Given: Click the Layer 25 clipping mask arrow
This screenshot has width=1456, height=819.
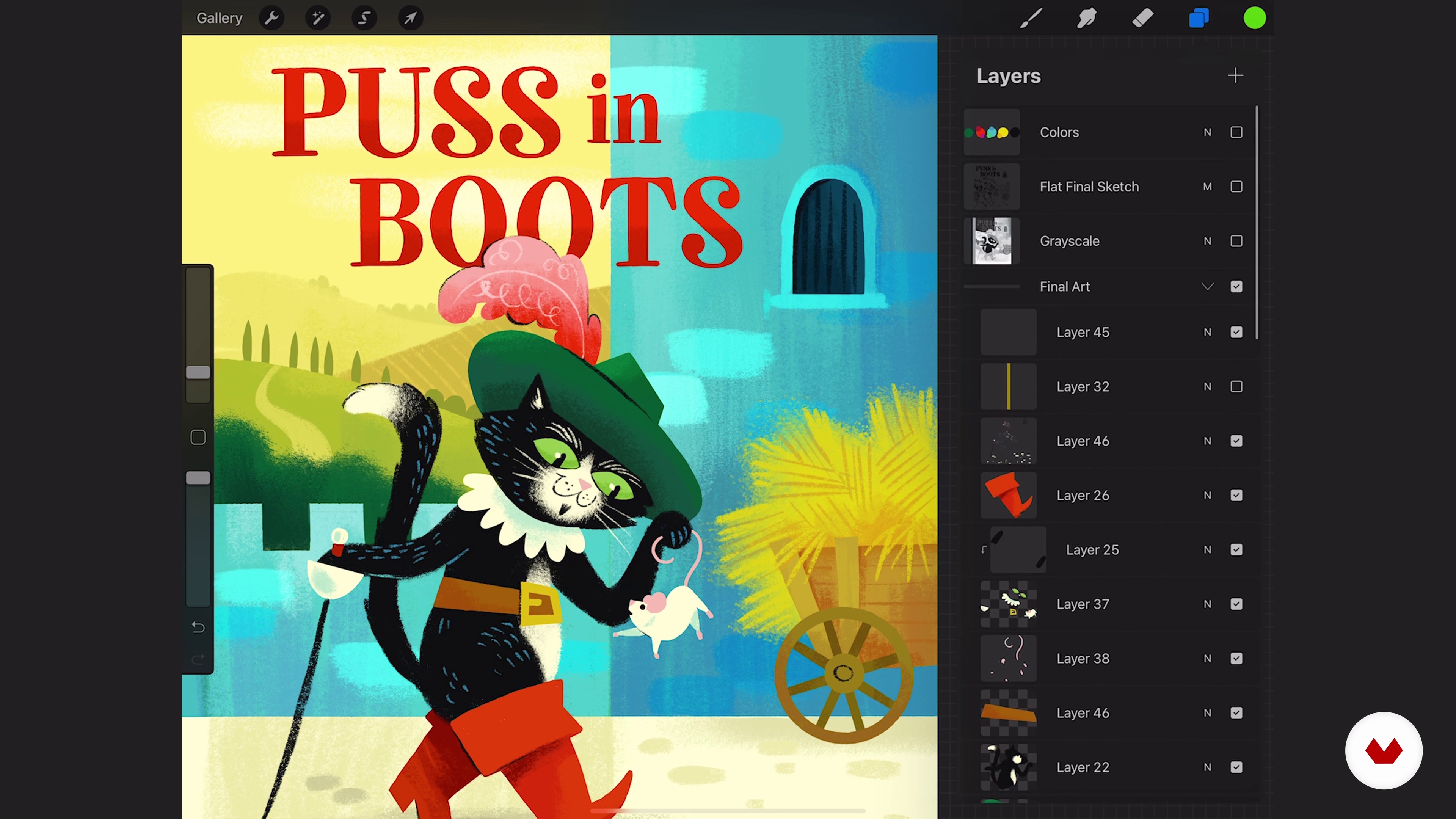Looking at the screenshot, I should [x=984, y=550].
